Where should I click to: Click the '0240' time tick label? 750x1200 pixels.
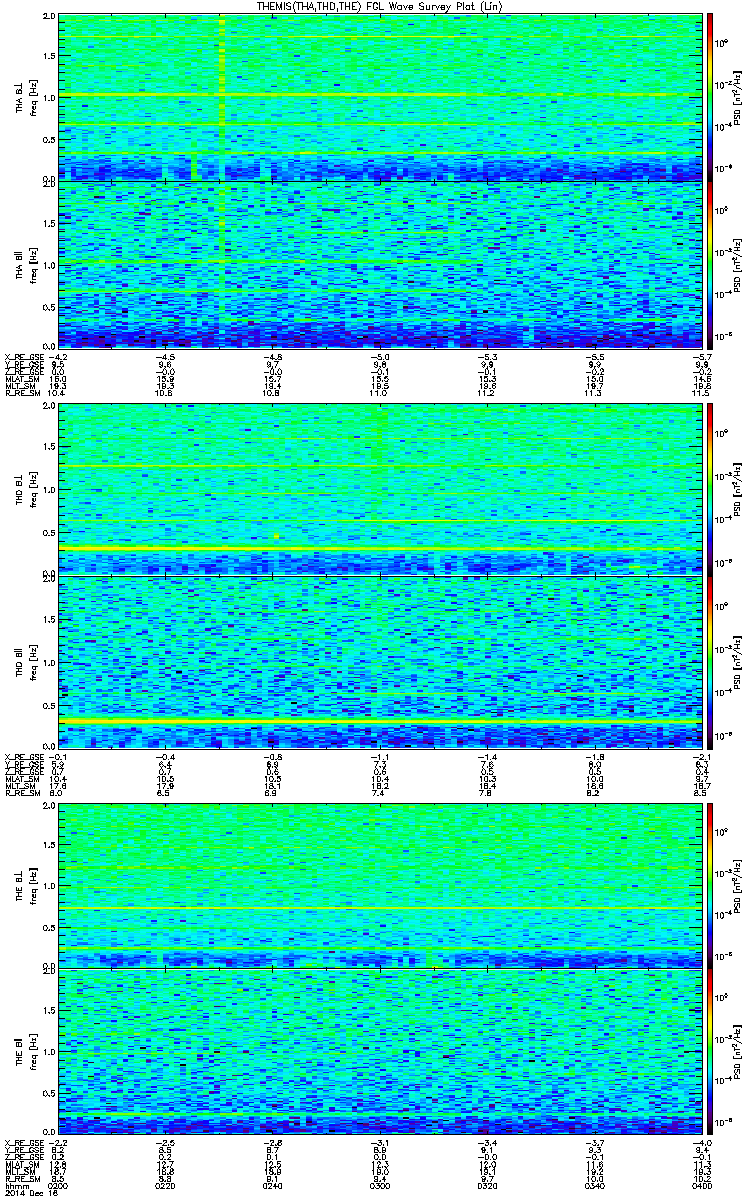pos(271,1185)
